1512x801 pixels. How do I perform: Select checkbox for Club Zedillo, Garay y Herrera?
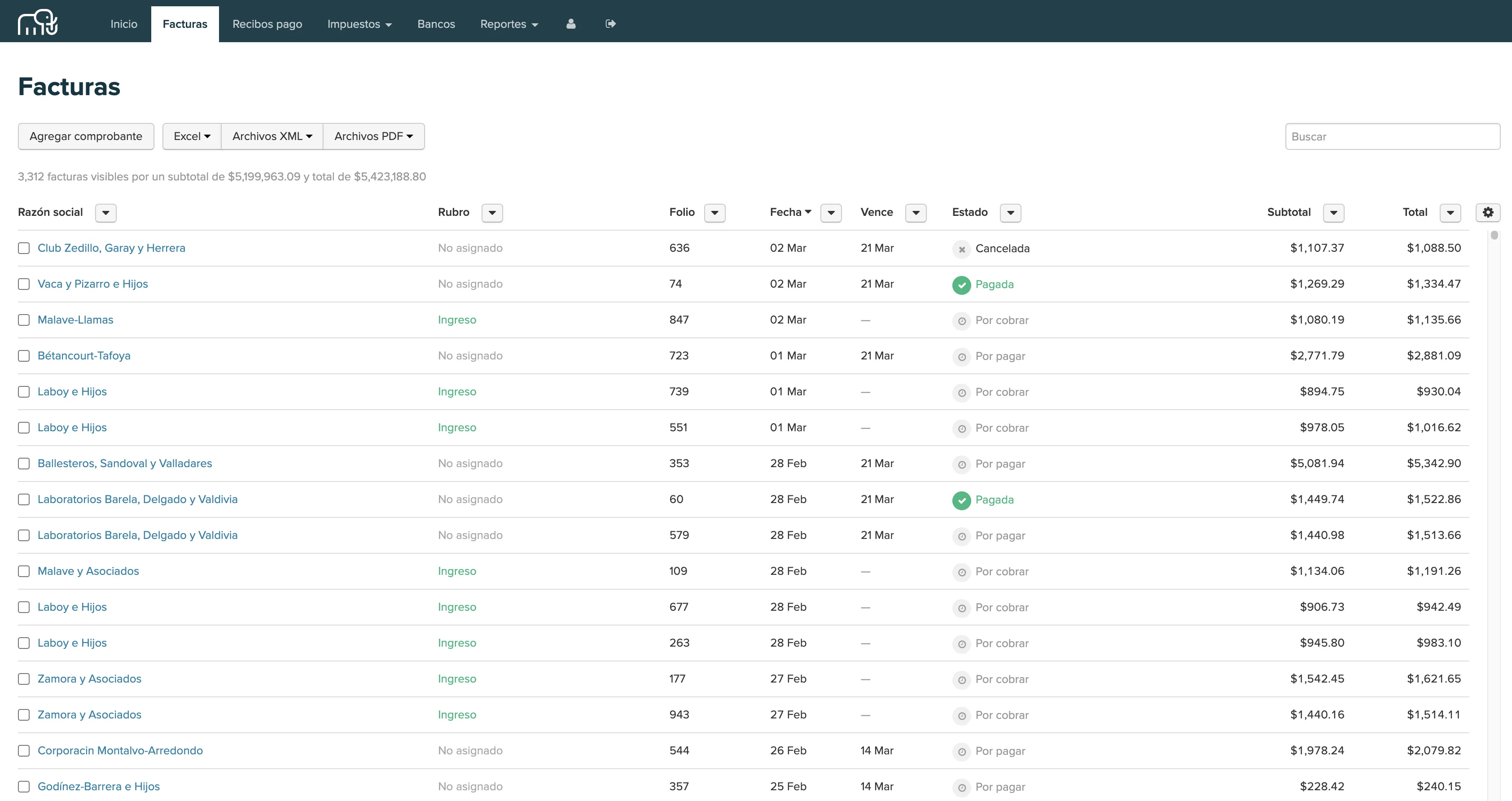tap(23, 248)
